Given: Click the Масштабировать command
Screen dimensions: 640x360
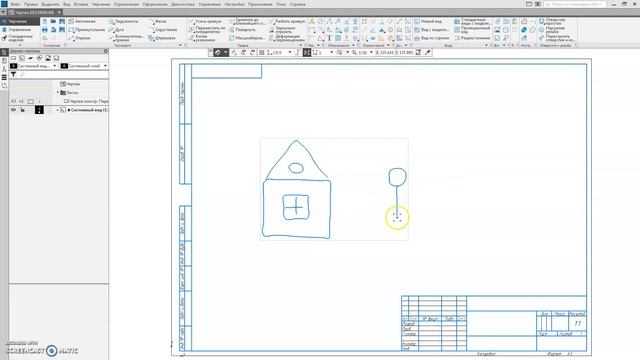Looking at the screenshot, I should click(247, 38).
